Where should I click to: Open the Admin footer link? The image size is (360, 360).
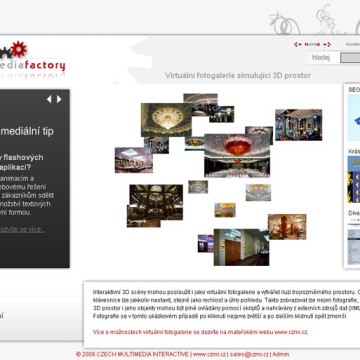click(281, 354)
